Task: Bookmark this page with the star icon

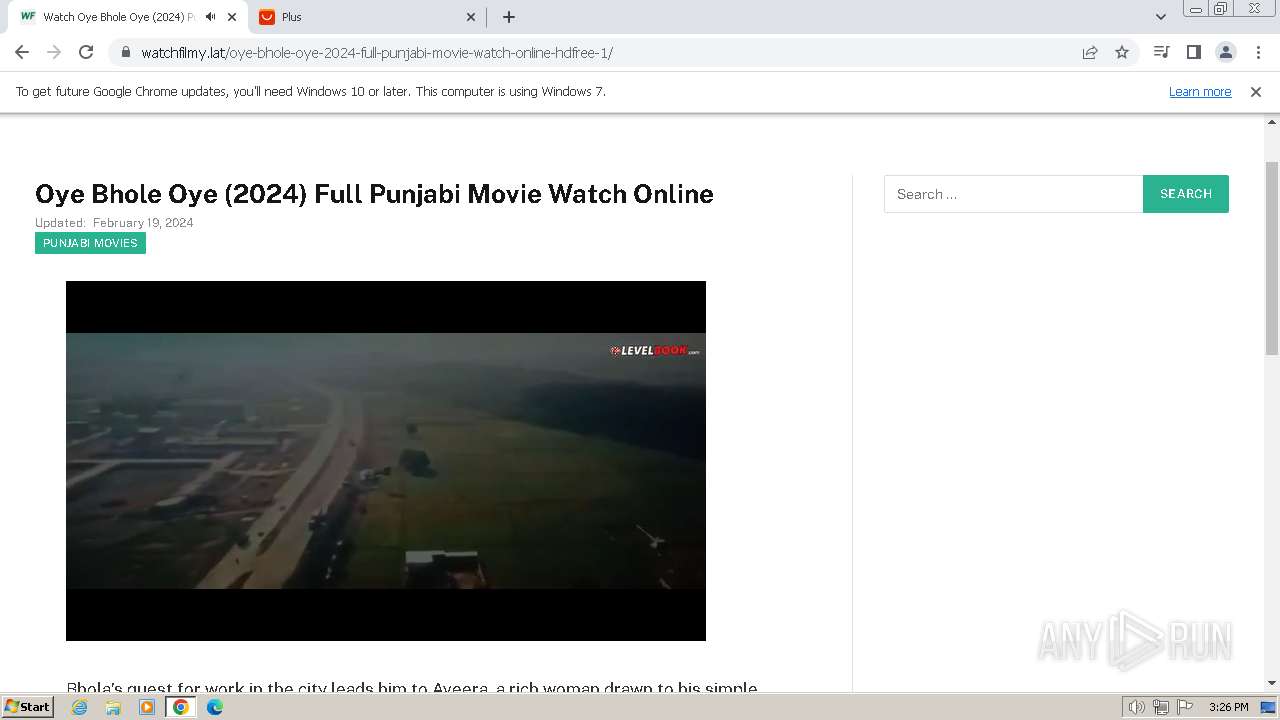Action: click(x=1122, y=52)
